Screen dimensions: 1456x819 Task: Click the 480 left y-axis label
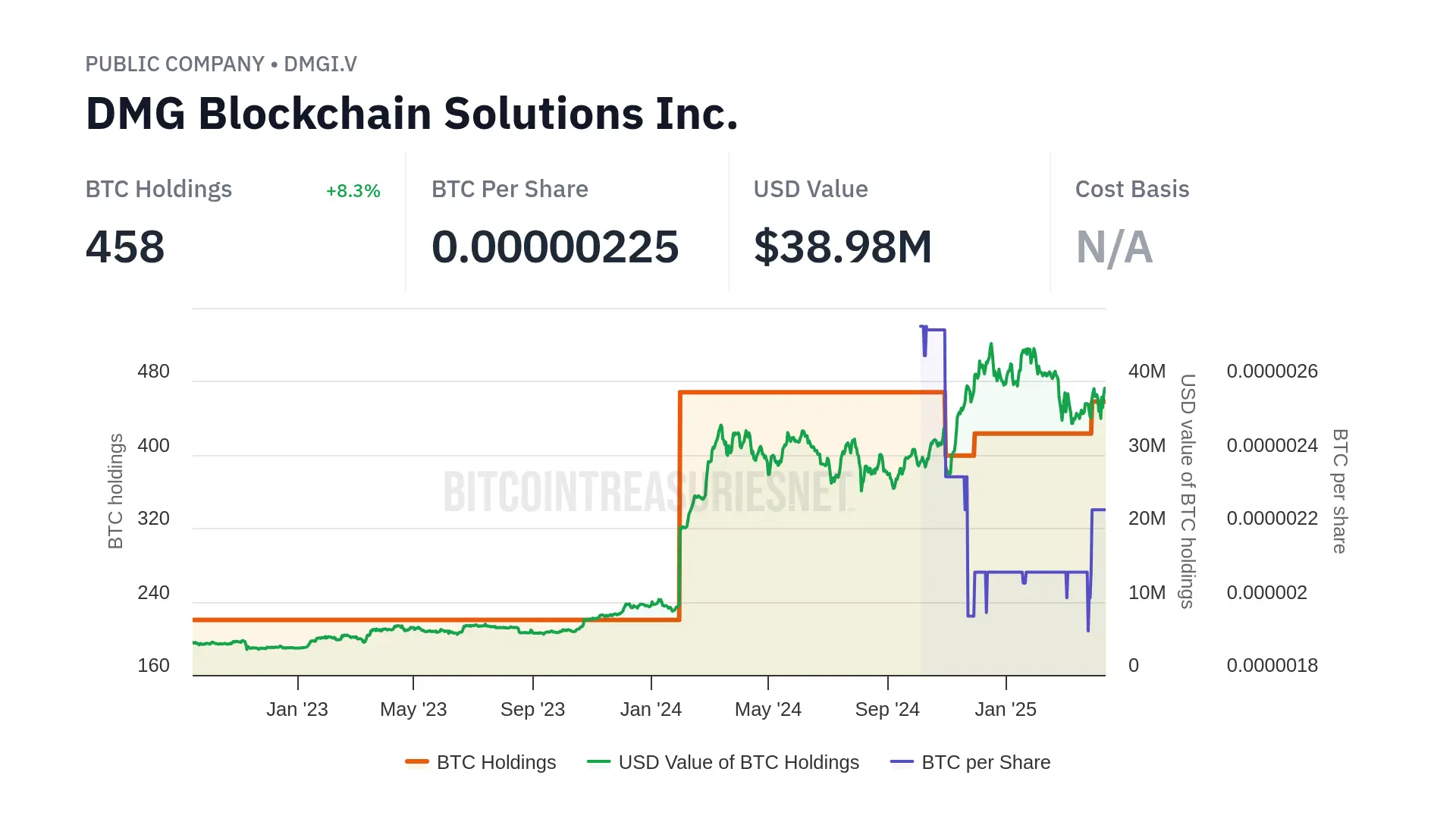click(153, 372)
